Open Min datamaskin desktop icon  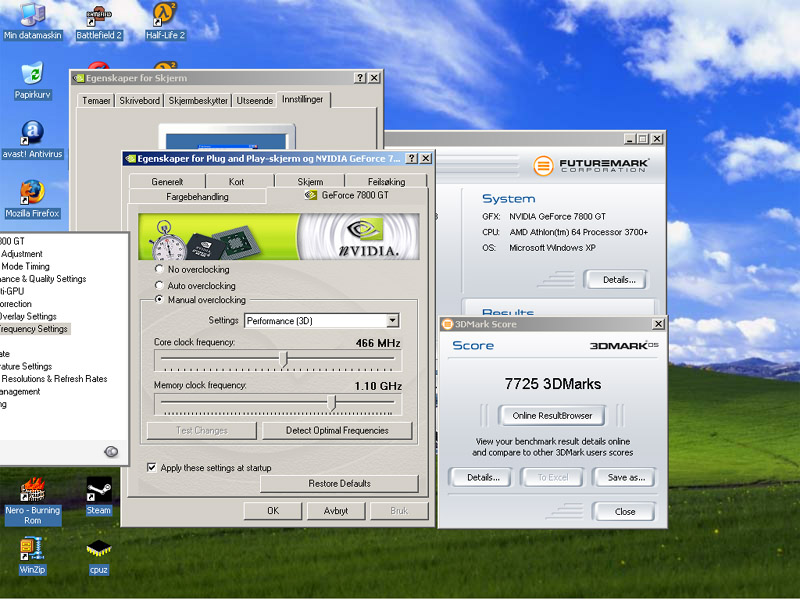[x=32, y=21]
